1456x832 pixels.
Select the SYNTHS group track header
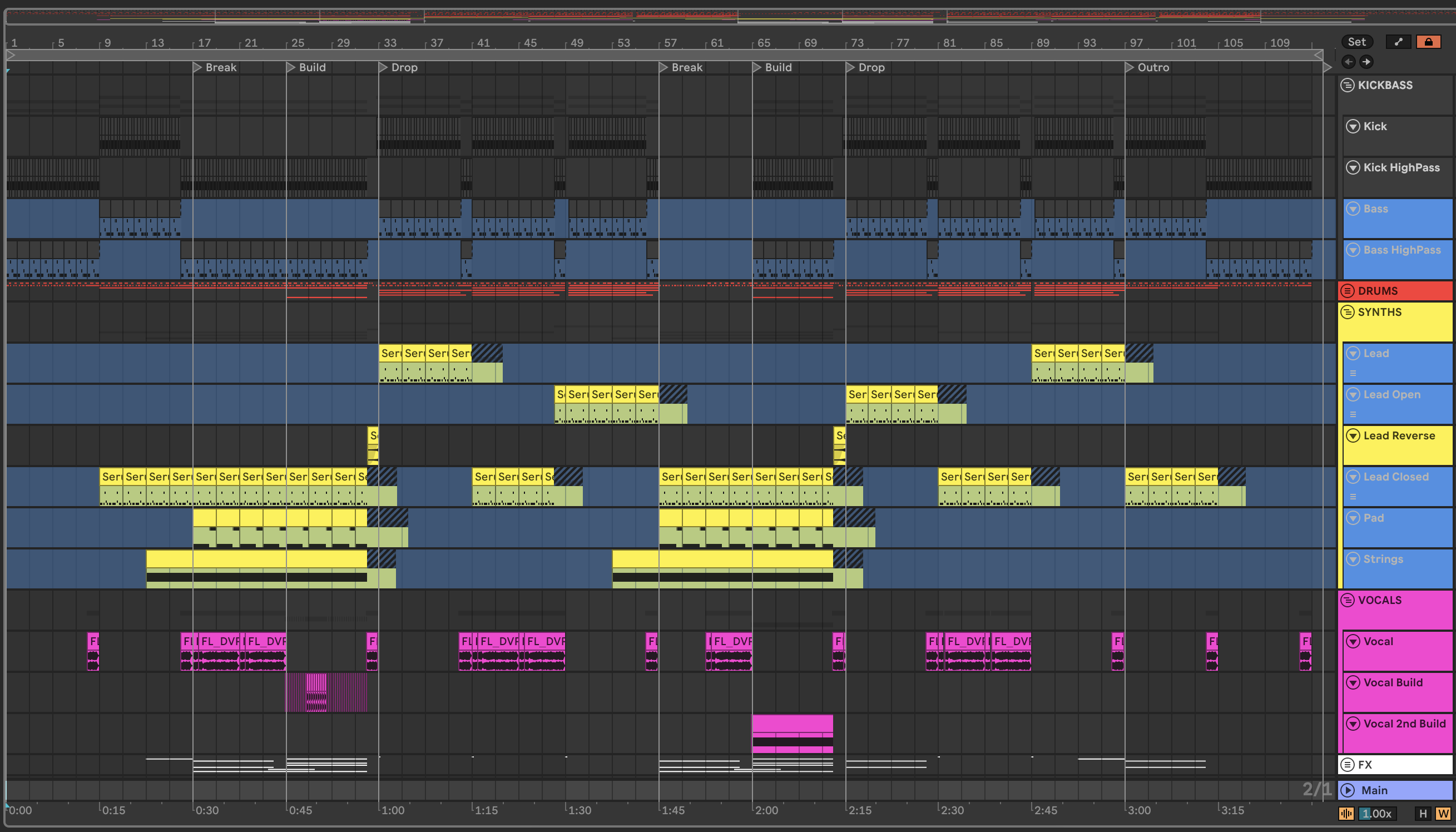[1395, 321]
